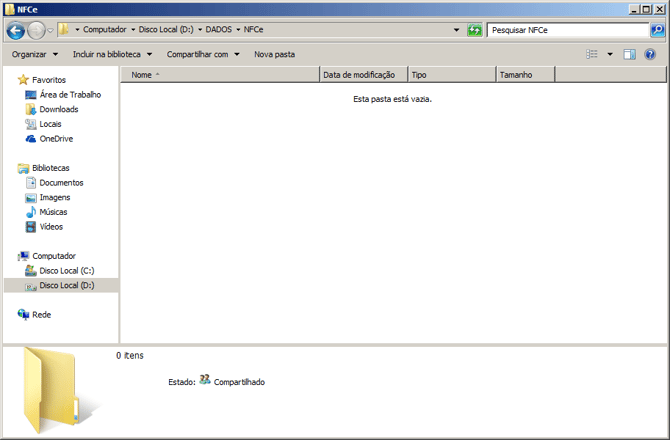
Task: Click the Back navigation arrow button
Action: tap(16, 30)
